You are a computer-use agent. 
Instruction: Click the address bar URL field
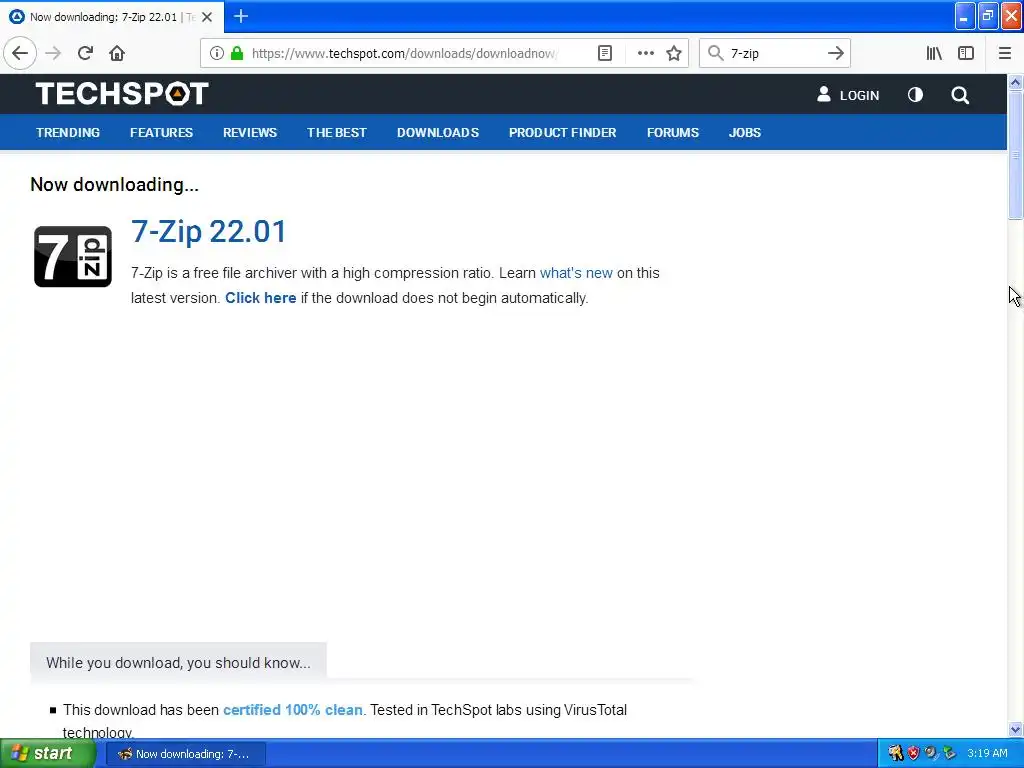click(x=404, y=54)
